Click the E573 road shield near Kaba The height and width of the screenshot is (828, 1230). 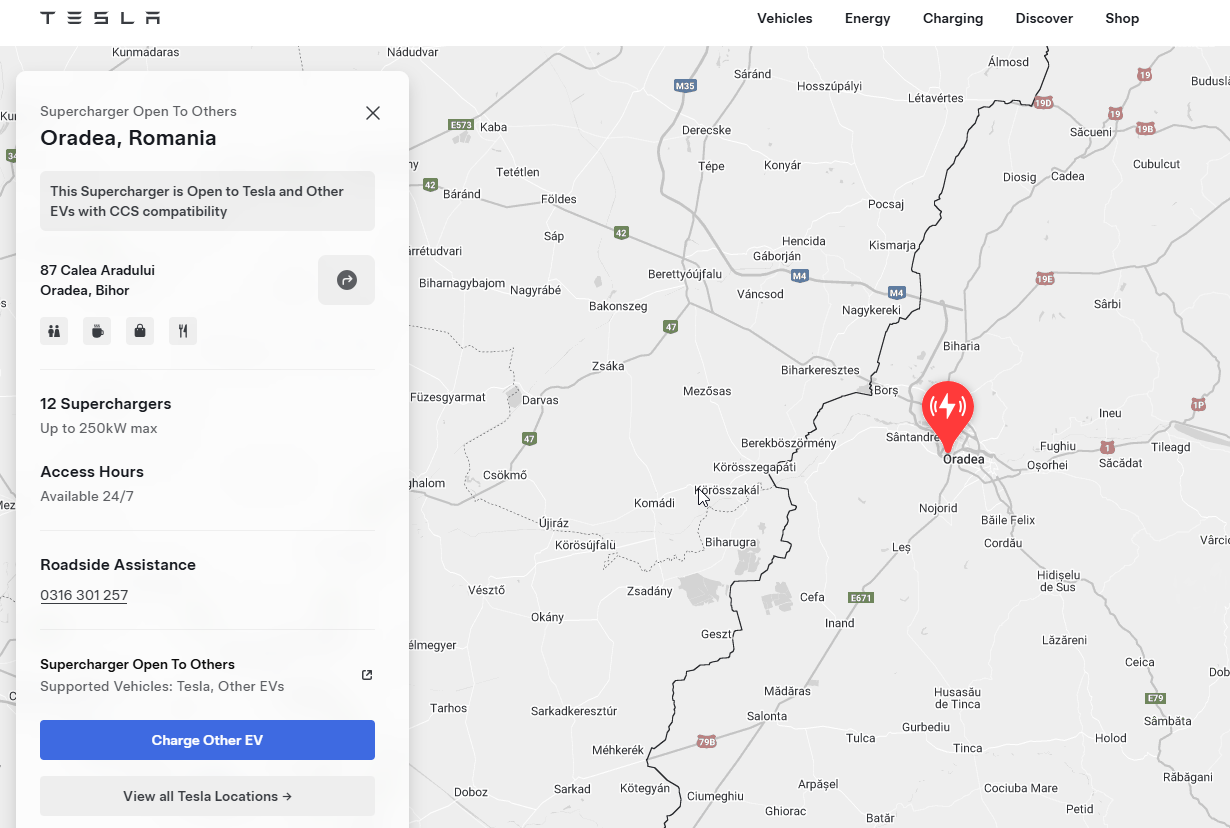[x=461, y=125]
